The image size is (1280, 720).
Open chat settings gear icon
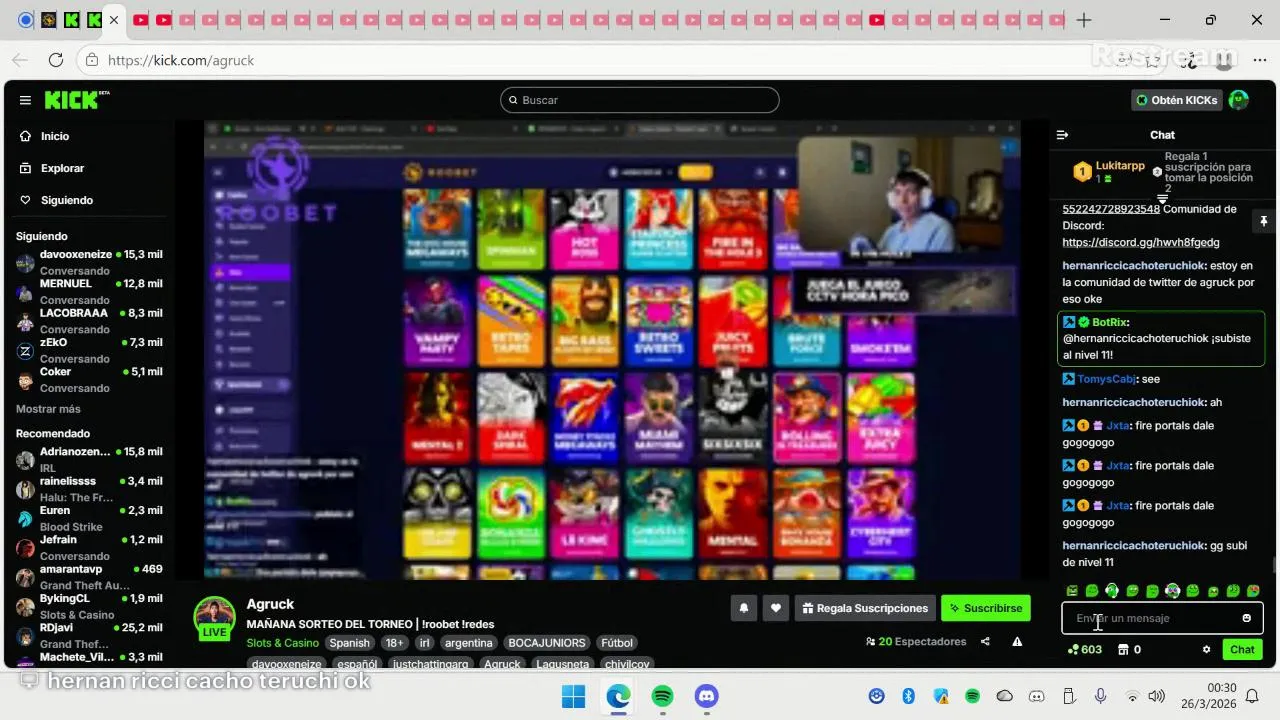[x=1206, y=649]
